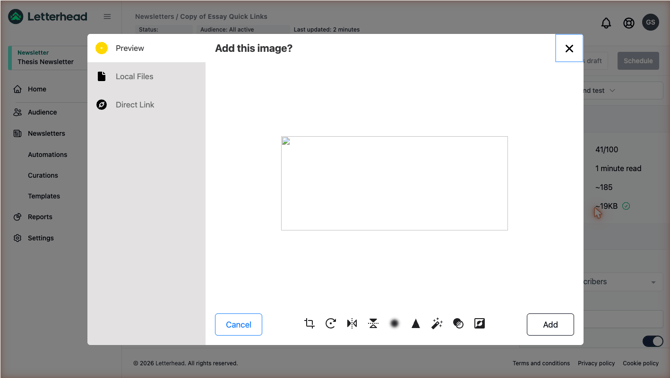
Task: Open the GS user avatar menu
Action: pyautogui.click(x=650, y=22)
